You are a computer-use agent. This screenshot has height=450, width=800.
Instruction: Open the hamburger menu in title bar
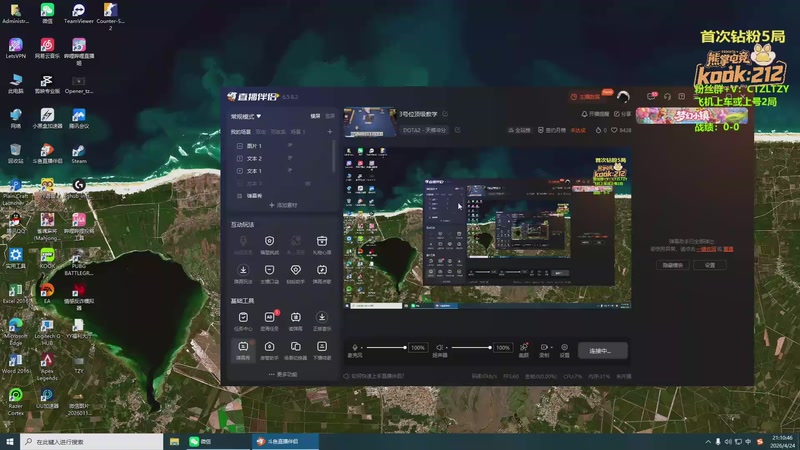click(697, 96)
